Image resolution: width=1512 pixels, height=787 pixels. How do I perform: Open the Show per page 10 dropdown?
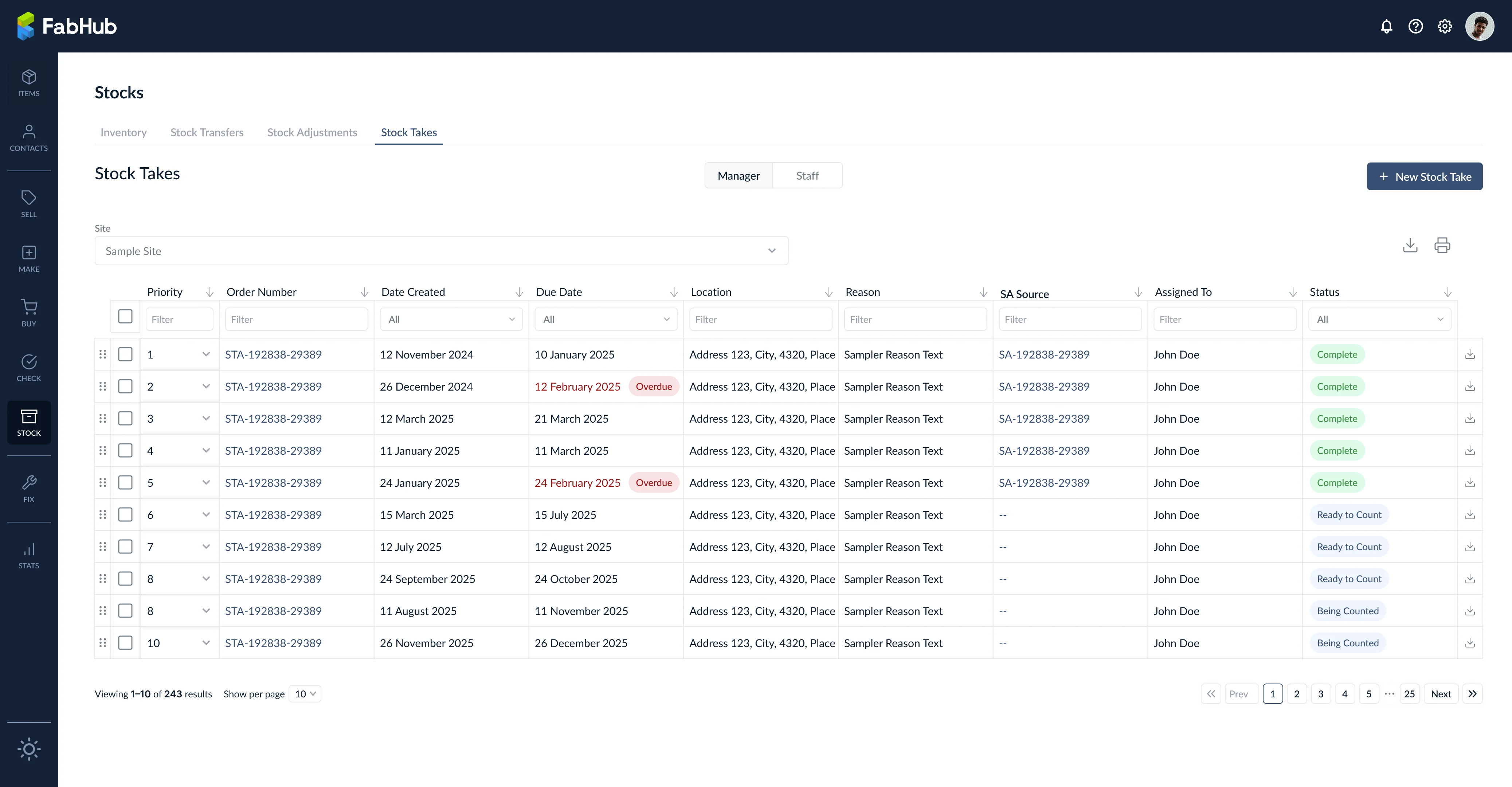[305, 694]
